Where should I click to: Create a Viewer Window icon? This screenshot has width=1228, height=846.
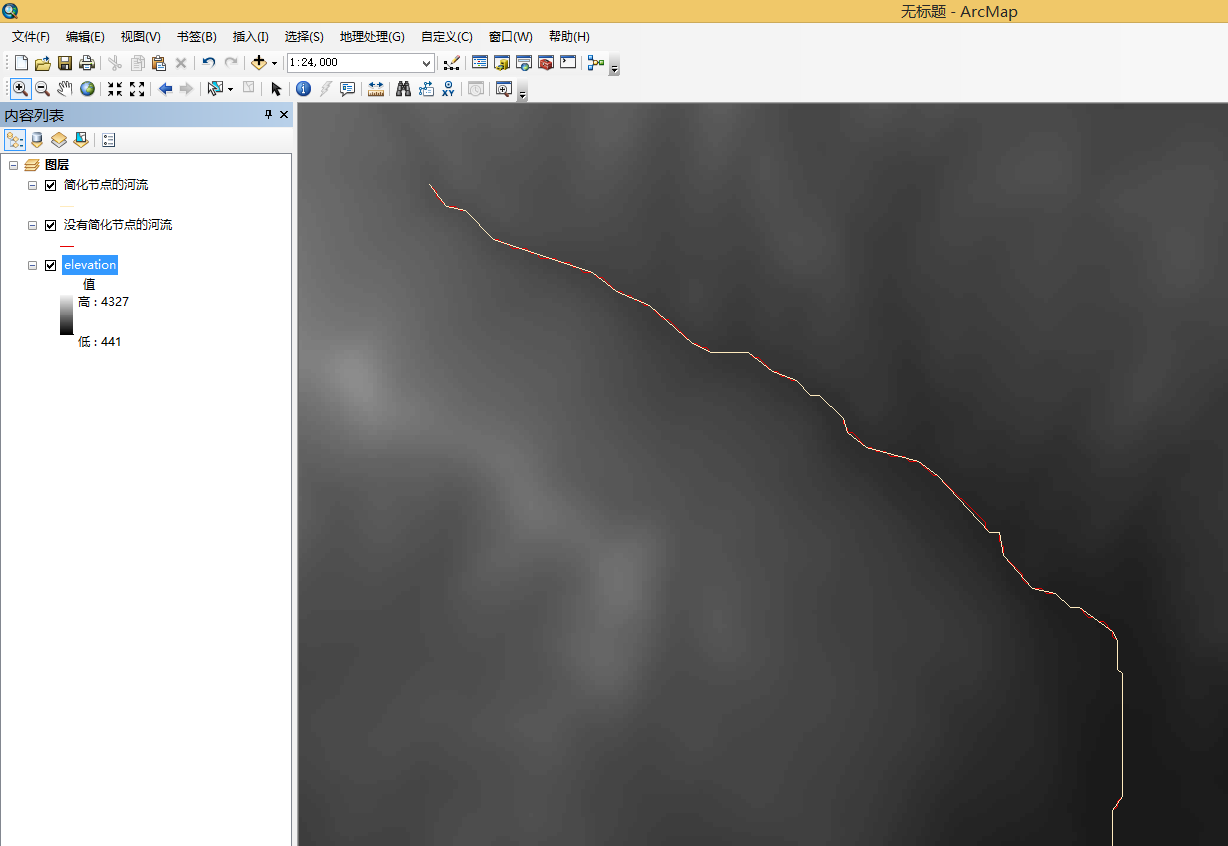coord(503,88)
